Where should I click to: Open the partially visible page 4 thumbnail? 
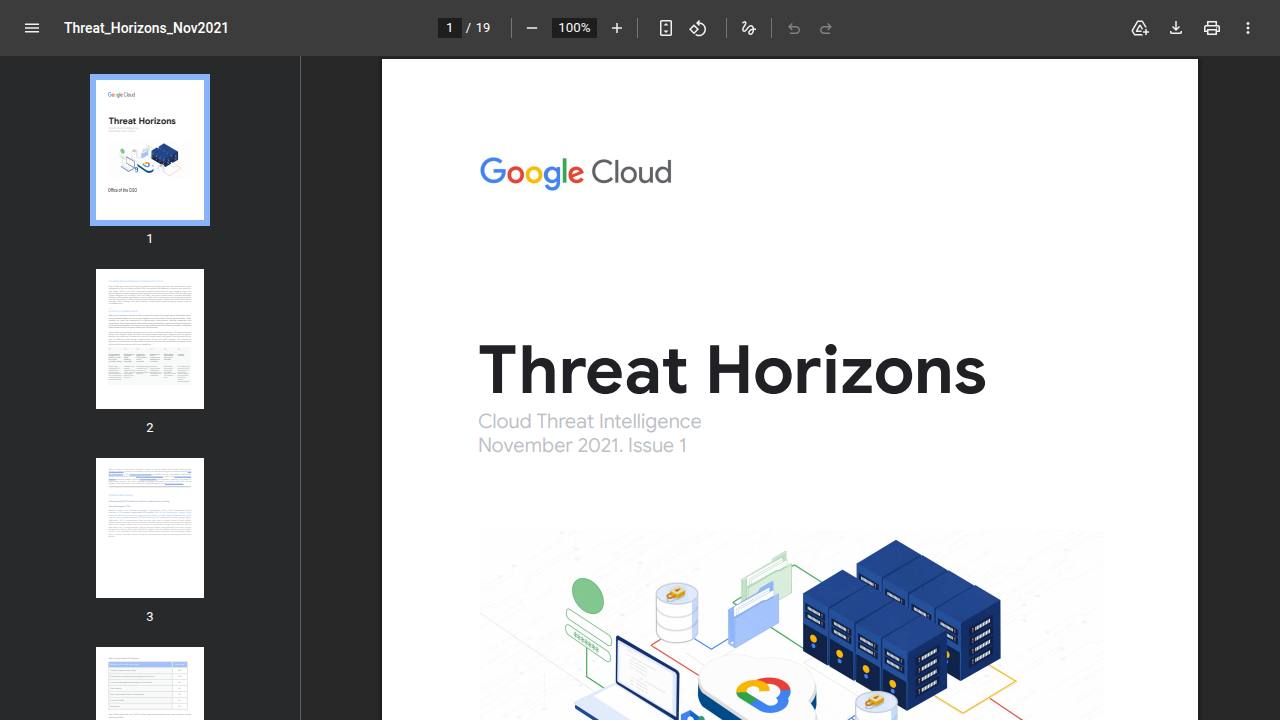(150, 683)
